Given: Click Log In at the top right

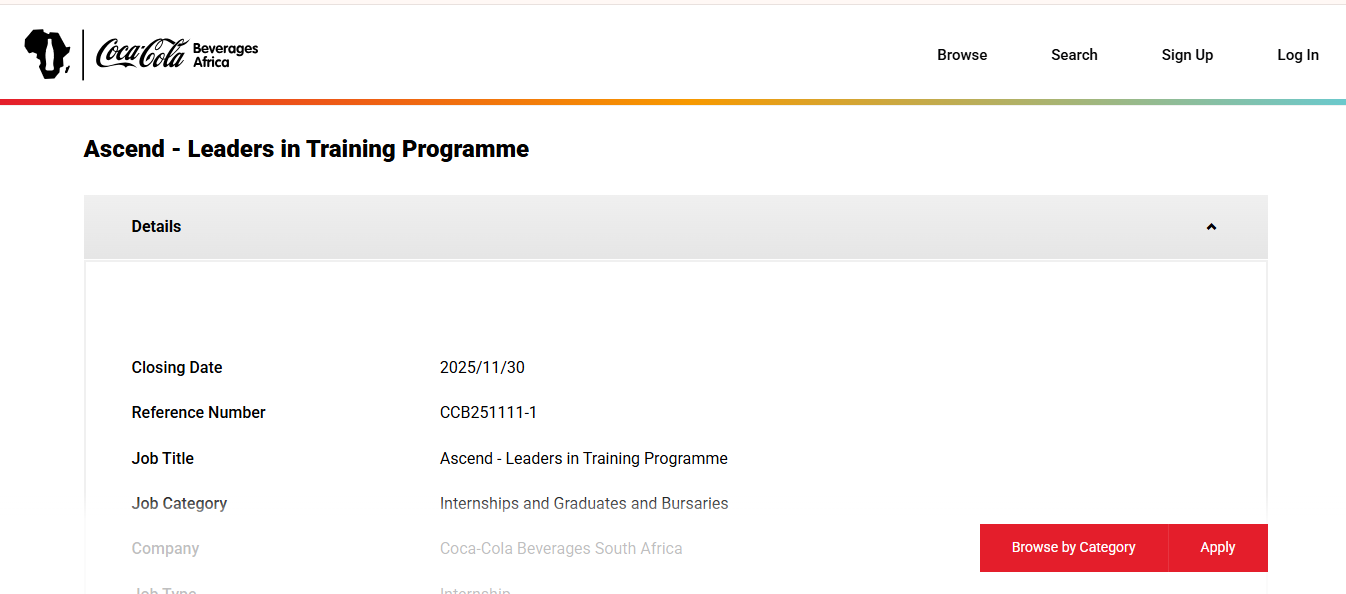Looking at the screenshot, I should point(1297,55).
